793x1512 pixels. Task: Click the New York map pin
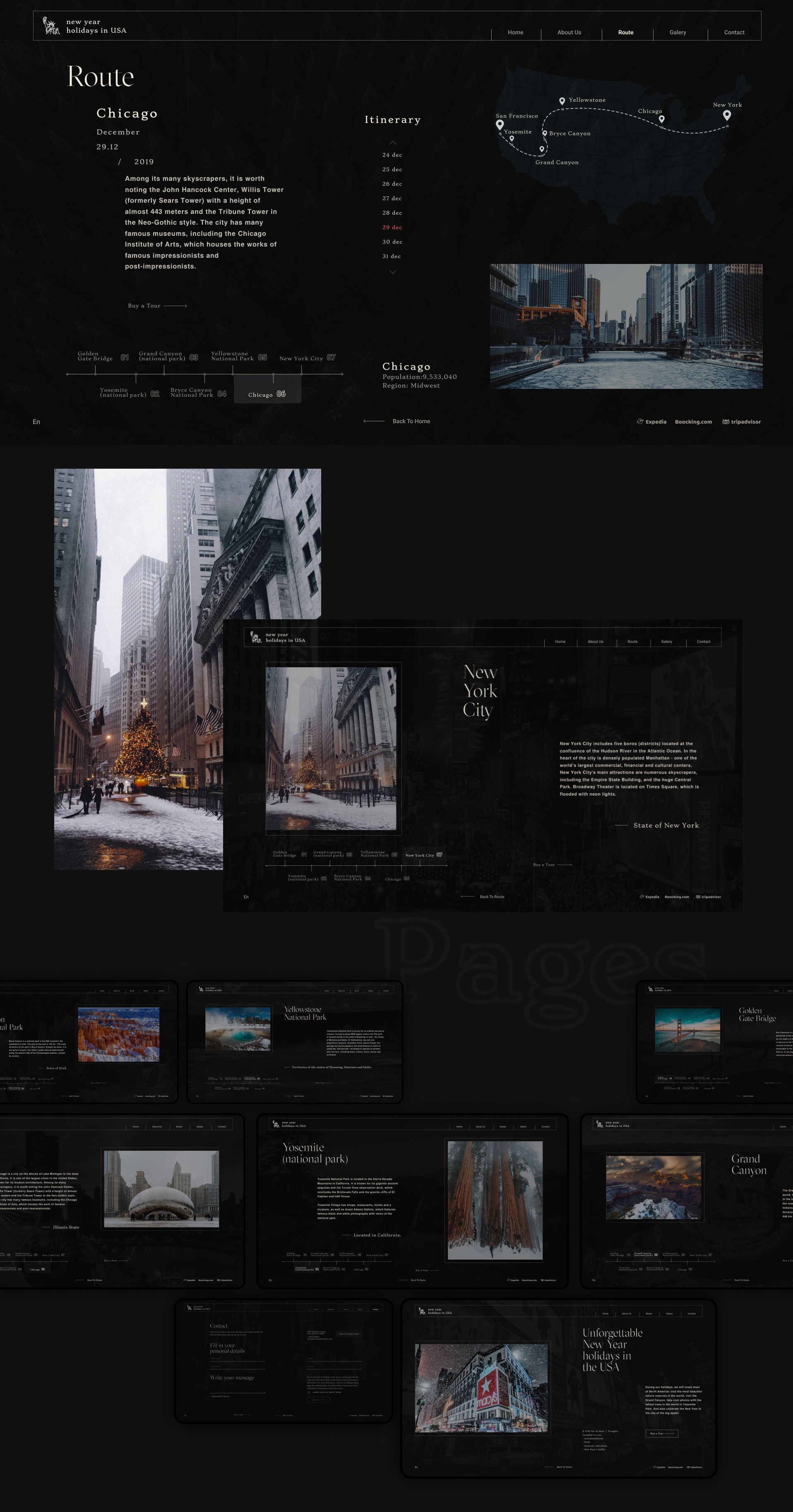tap(727, 115)
